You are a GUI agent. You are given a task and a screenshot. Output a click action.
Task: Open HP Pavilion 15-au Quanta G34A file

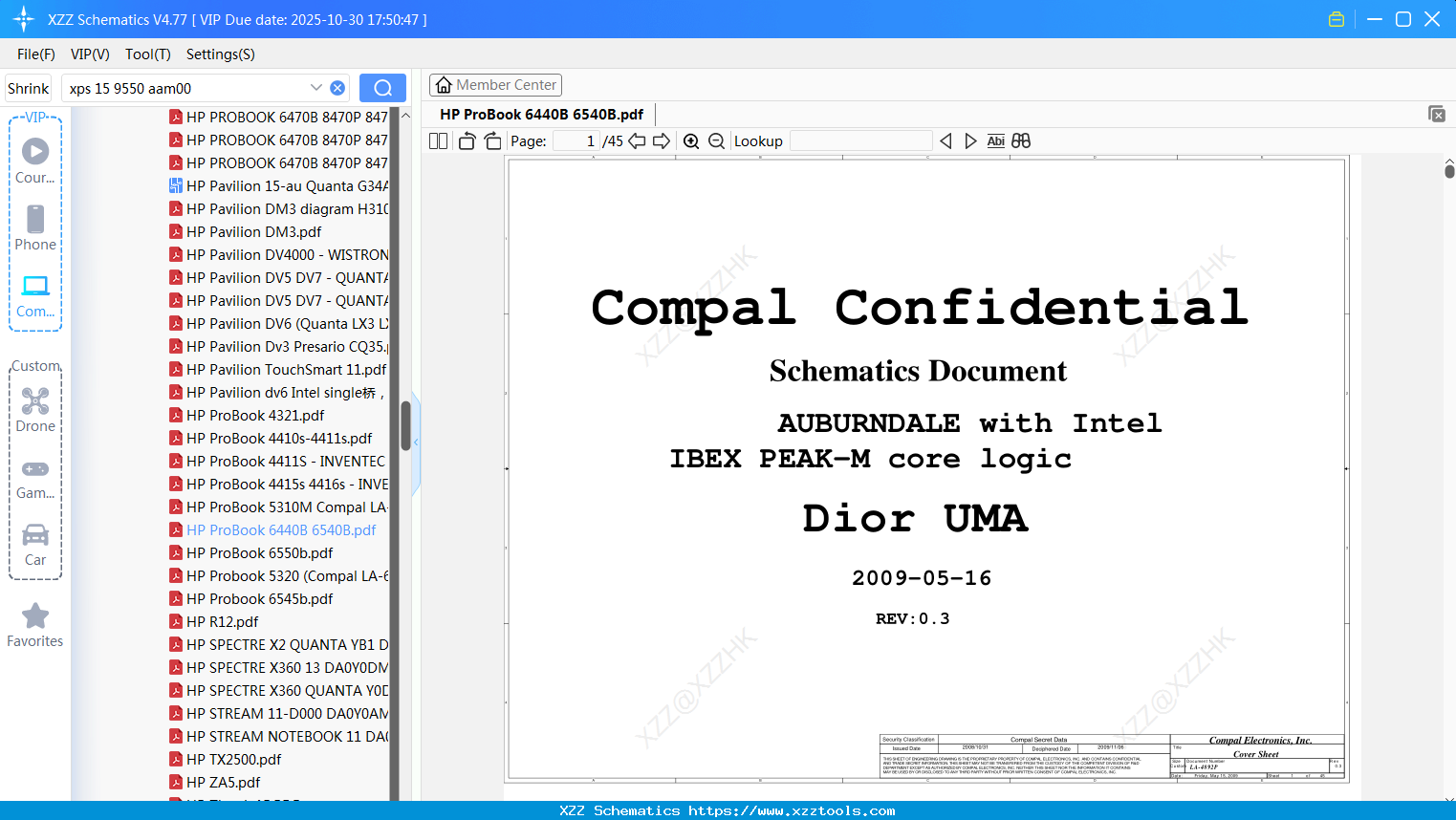[278, 185]
